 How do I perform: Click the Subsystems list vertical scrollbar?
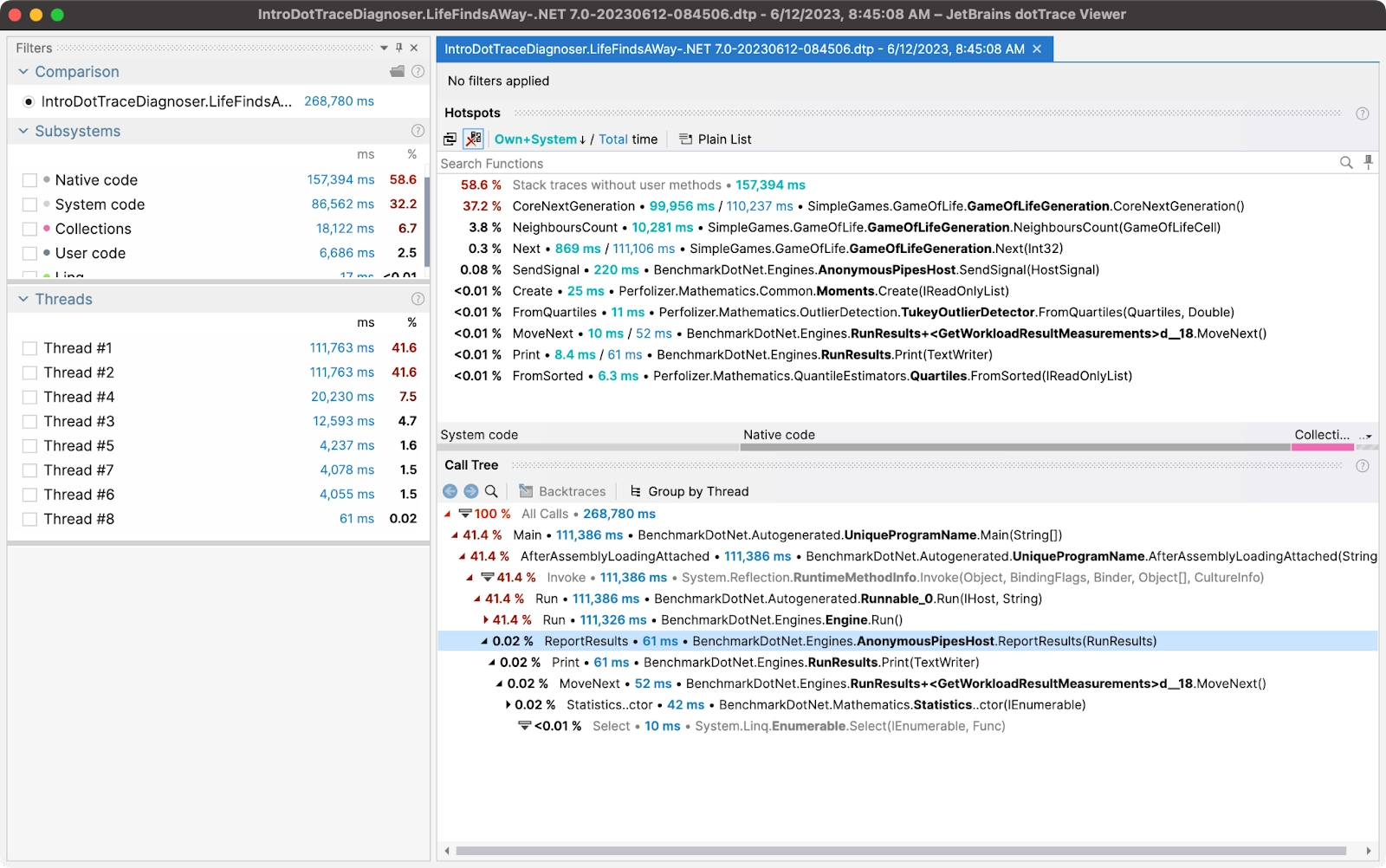pyautogui.click(x=427, y=220)
